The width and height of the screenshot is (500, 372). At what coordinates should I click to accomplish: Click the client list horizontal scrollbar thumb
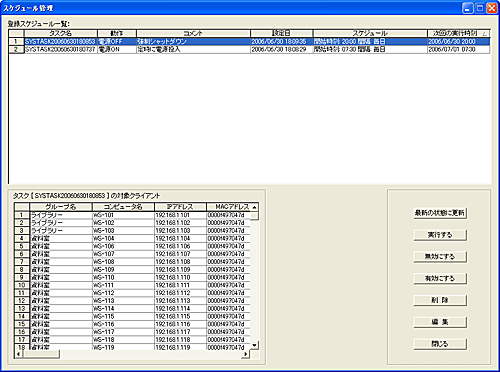pyautogui.click(x=41, y=354)
